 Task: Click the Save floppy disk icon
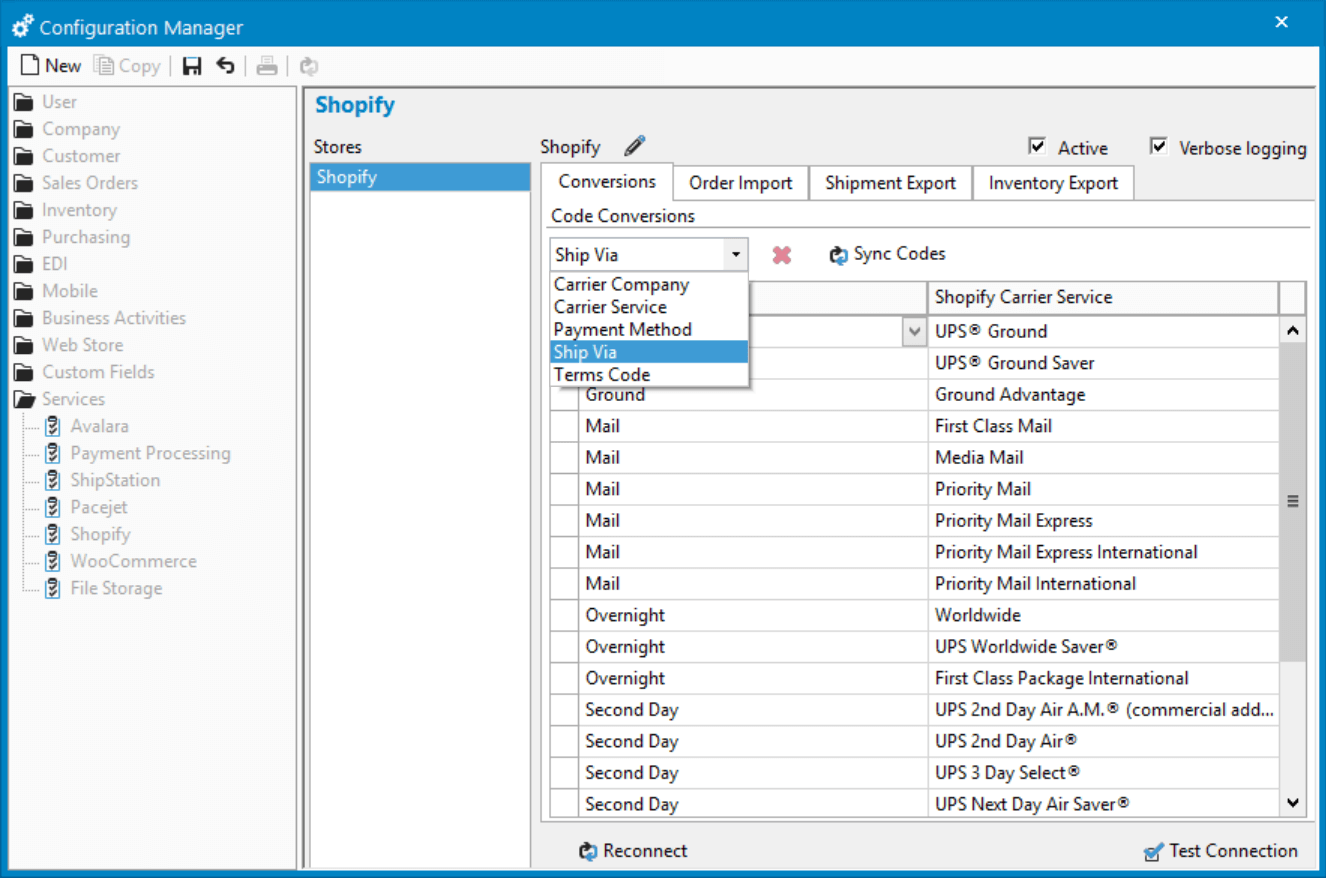(192, 66)
